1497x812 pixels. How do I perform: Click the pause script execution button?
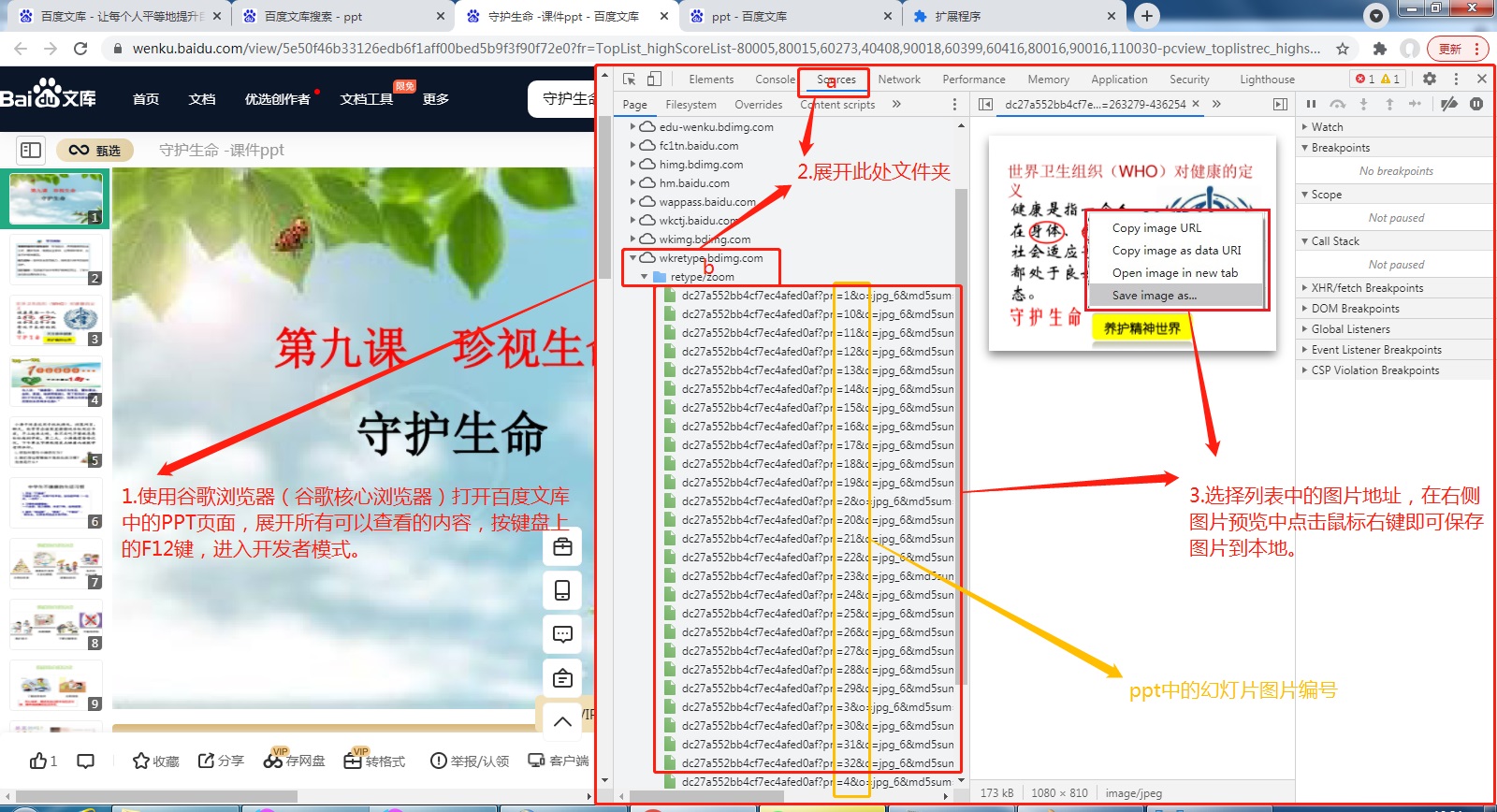(1311, 104)
